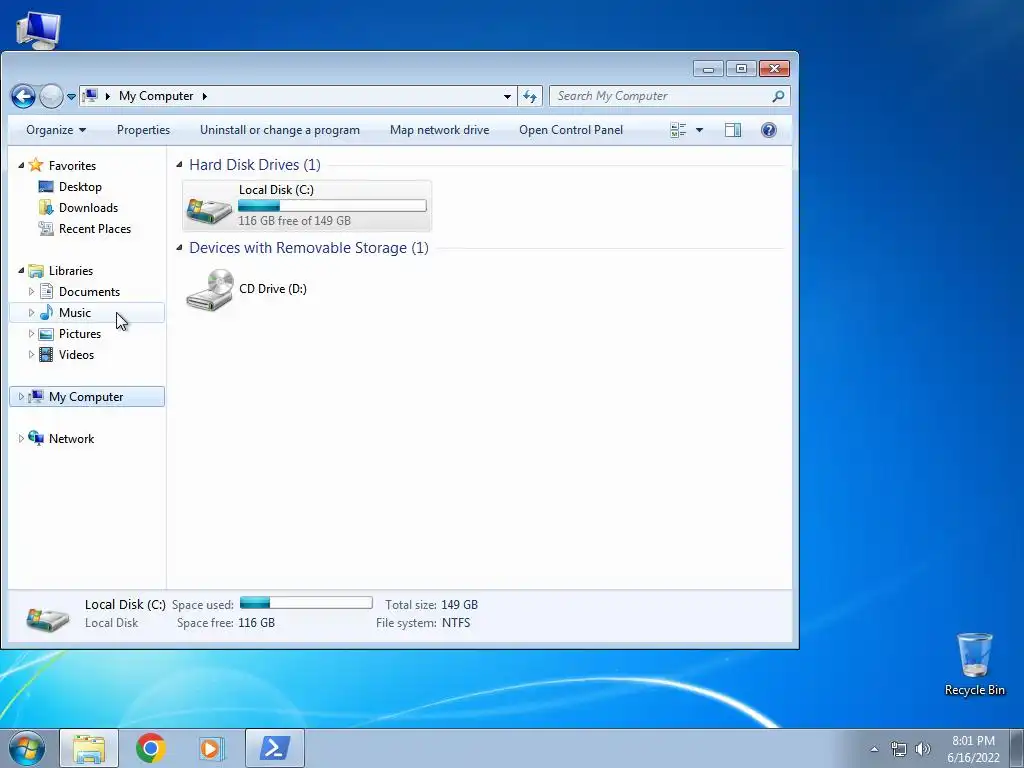
Task: Show hidden tray icons arrow
Action: pos(874,749)
